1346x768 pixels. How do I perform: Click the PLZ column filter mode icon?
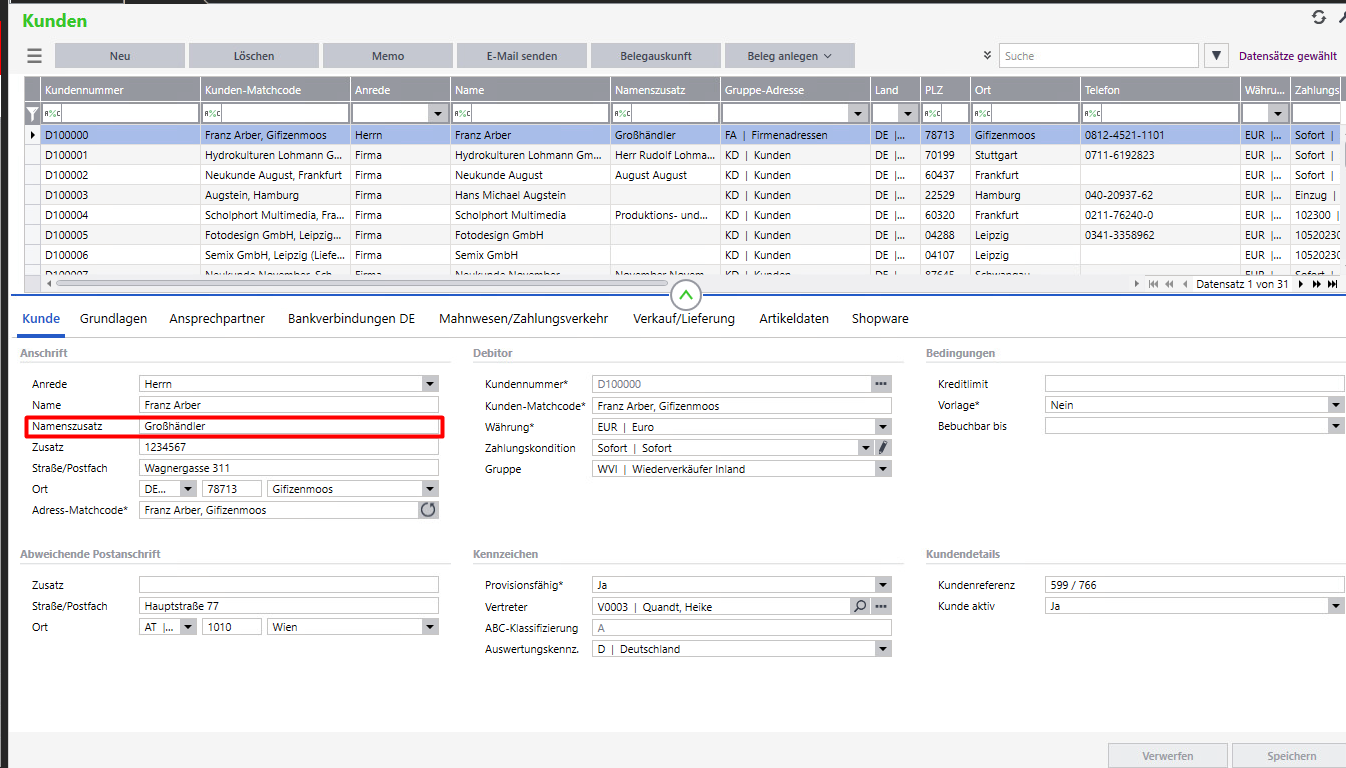coord(932,114)
